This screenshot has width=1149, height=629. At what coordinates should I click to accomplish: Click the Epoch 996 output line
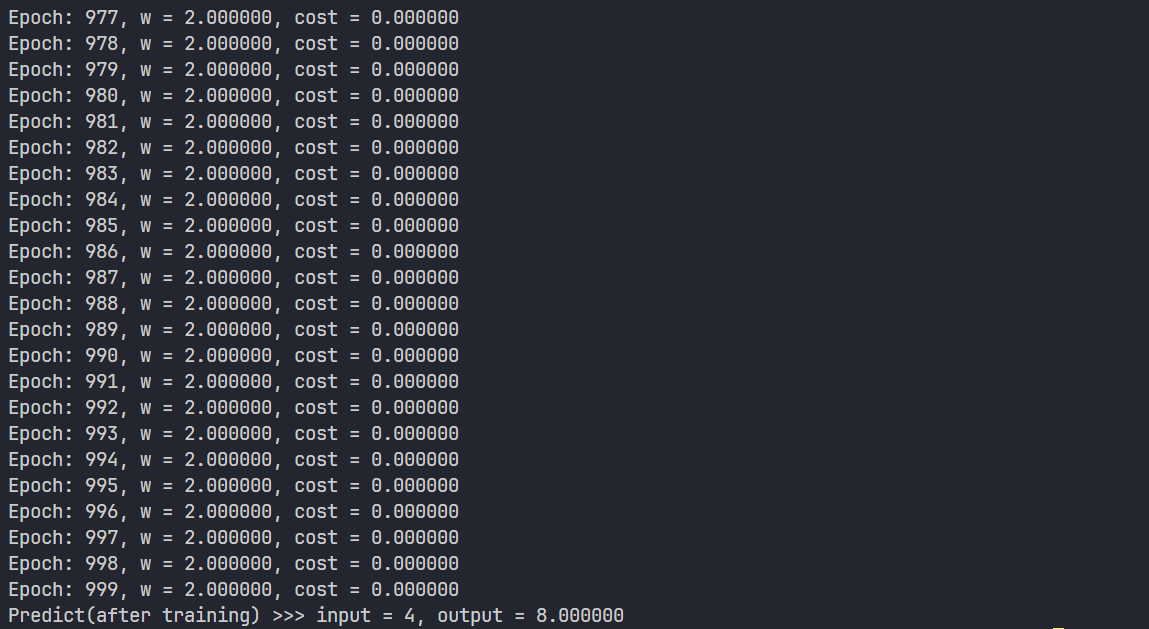click(234, 512)
